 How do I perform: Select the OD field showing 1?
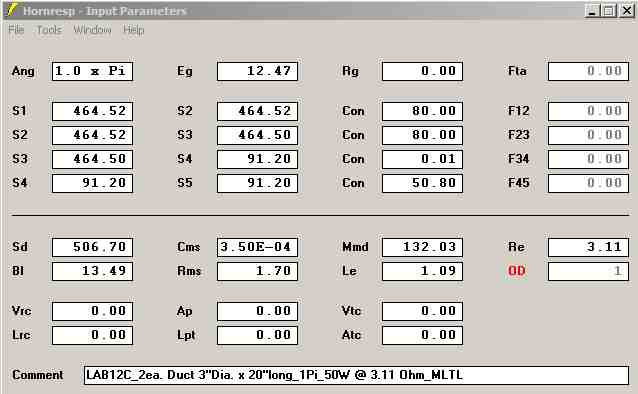point(588,271)
